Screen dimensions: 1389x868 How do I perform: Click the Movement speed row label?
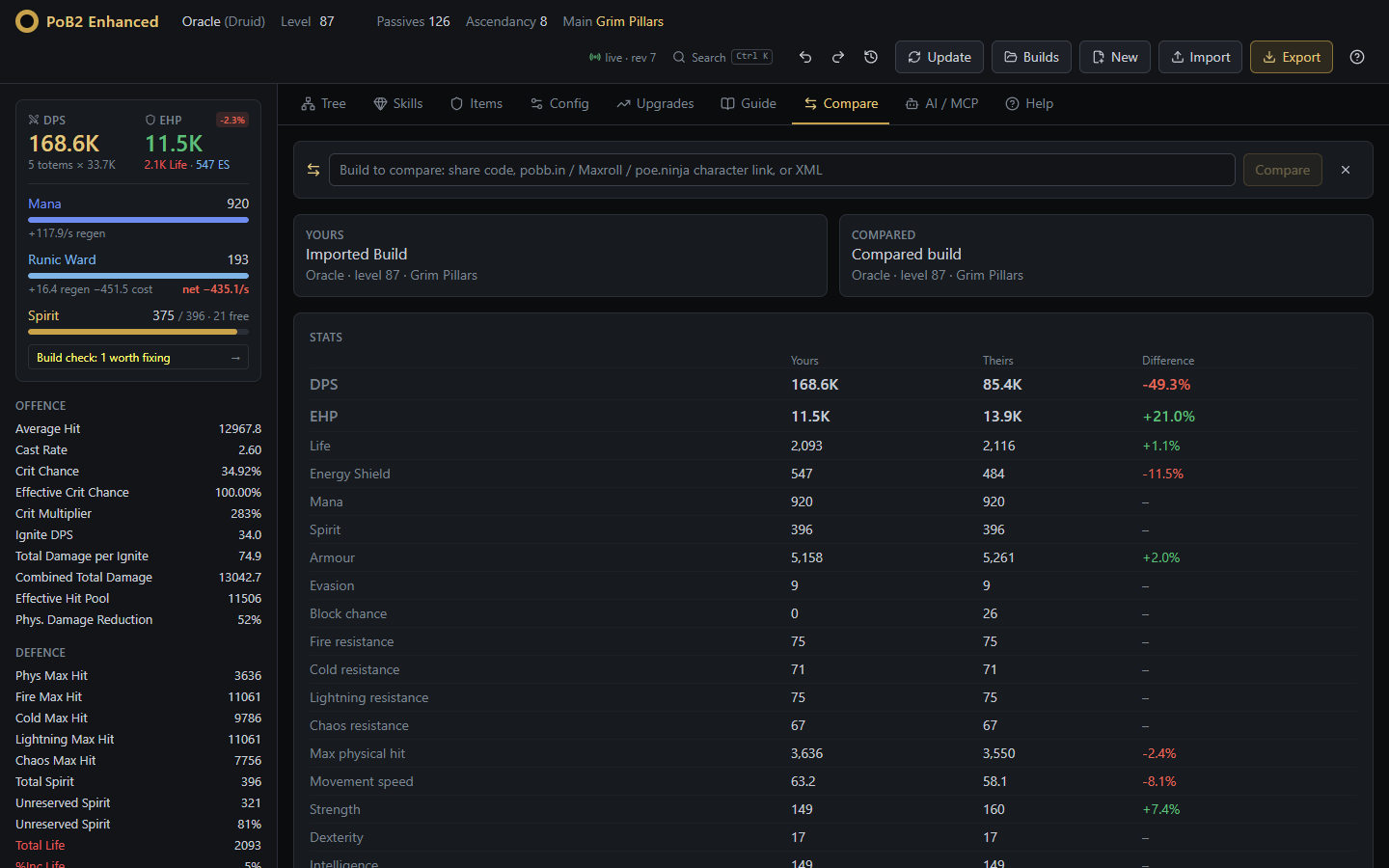tap(361, 781)
